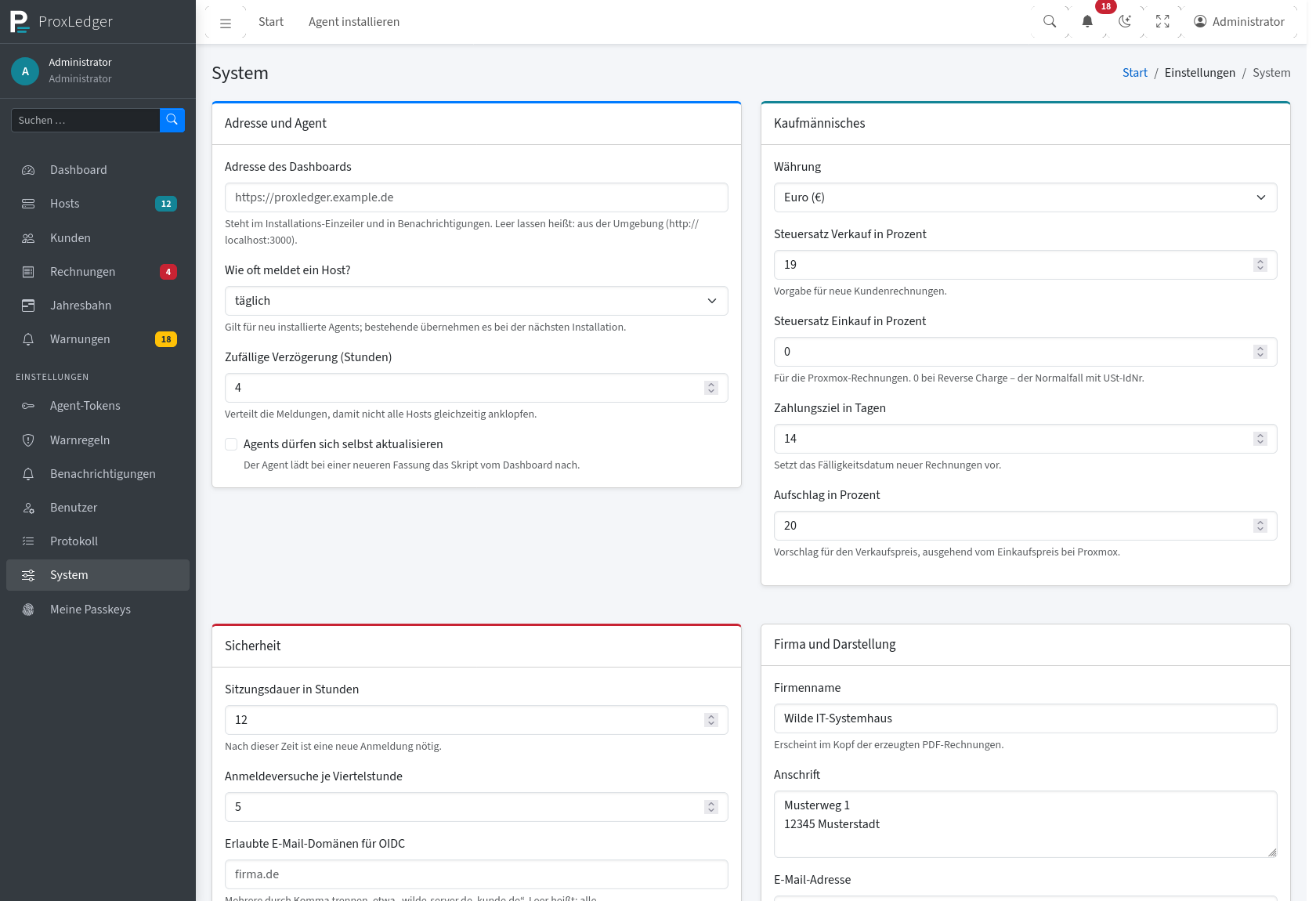Viewport: 1316px width, 901px height.
Task: Click the blue sidebar search button
Action: point(172,120)
